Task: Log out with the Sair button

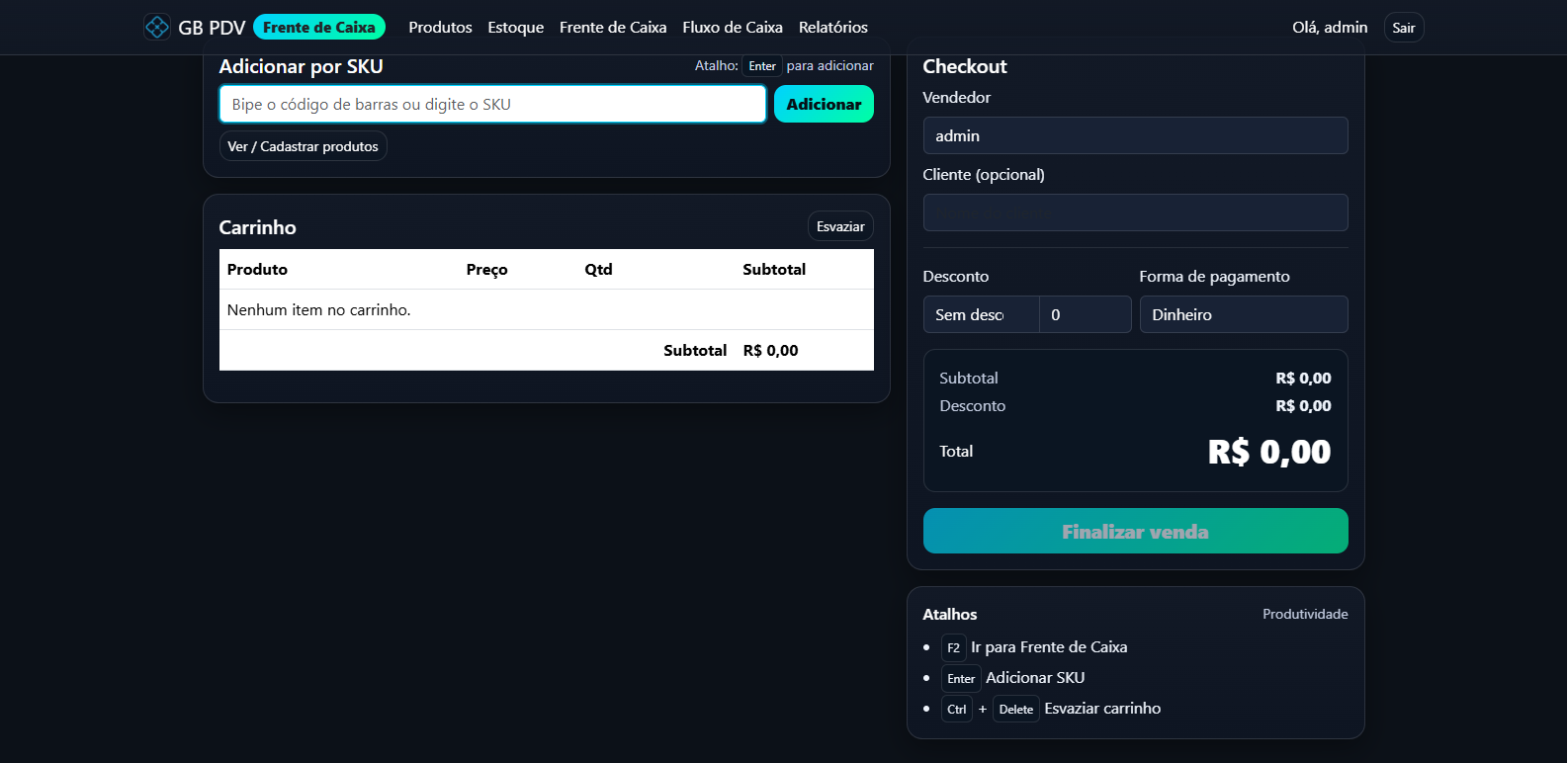Action: coord(1403,28)
